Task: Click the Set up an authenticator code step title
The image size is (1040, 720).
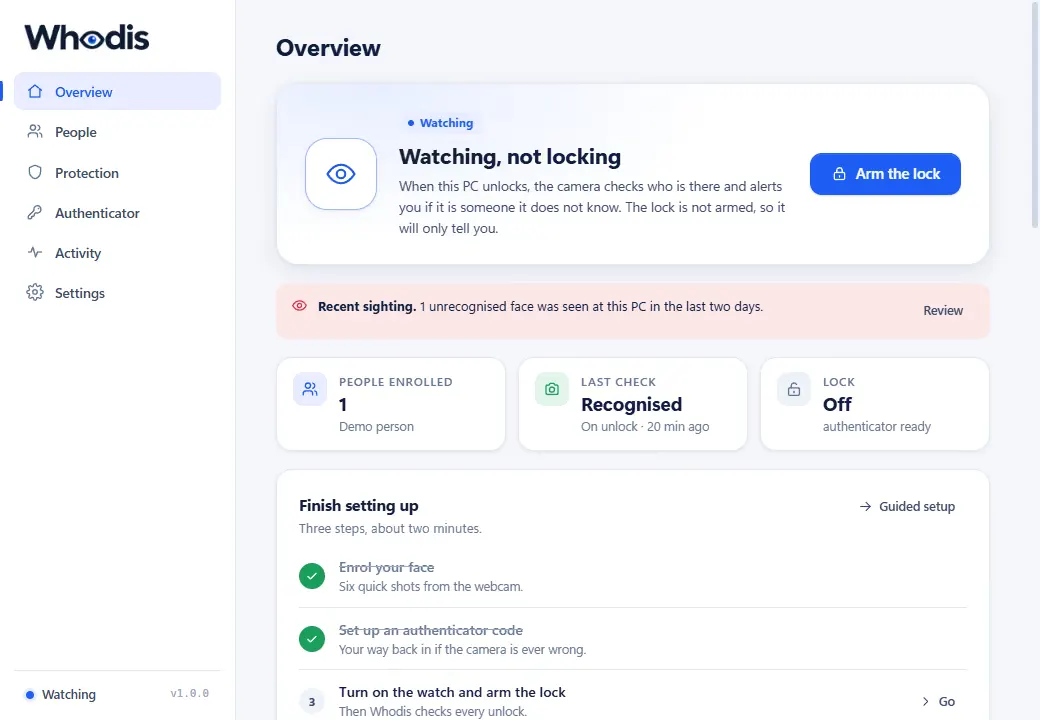Action: [431, 630]
